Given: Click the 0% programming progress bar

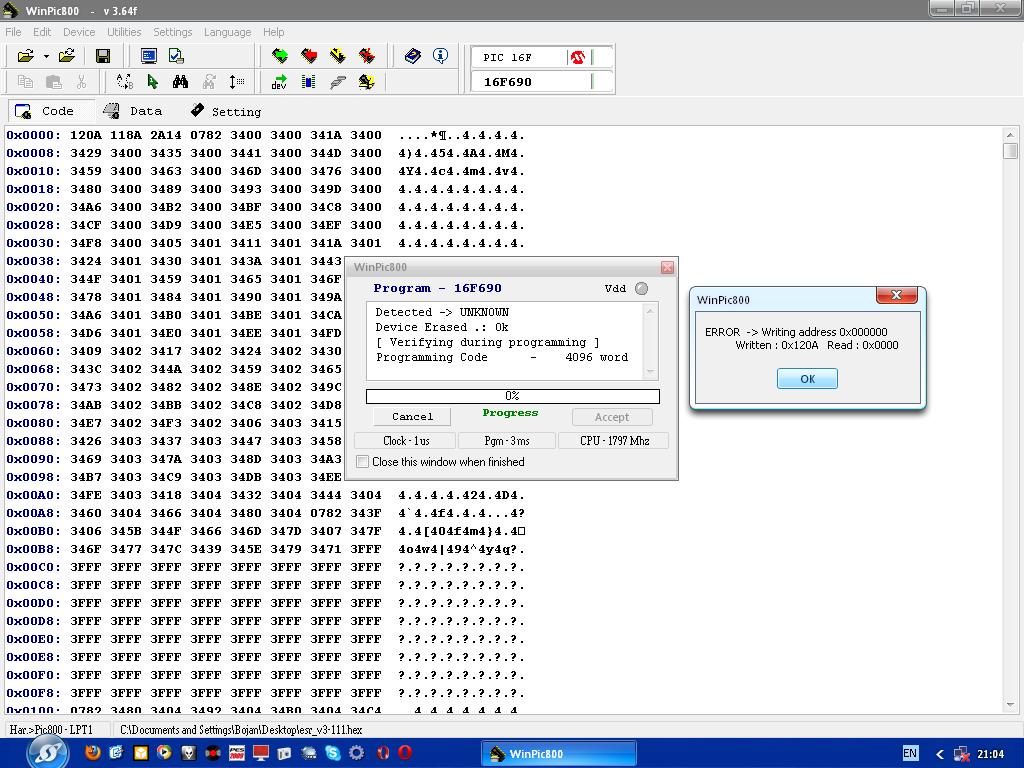Looking at the screenshot, I should click(x=512, y=396).
